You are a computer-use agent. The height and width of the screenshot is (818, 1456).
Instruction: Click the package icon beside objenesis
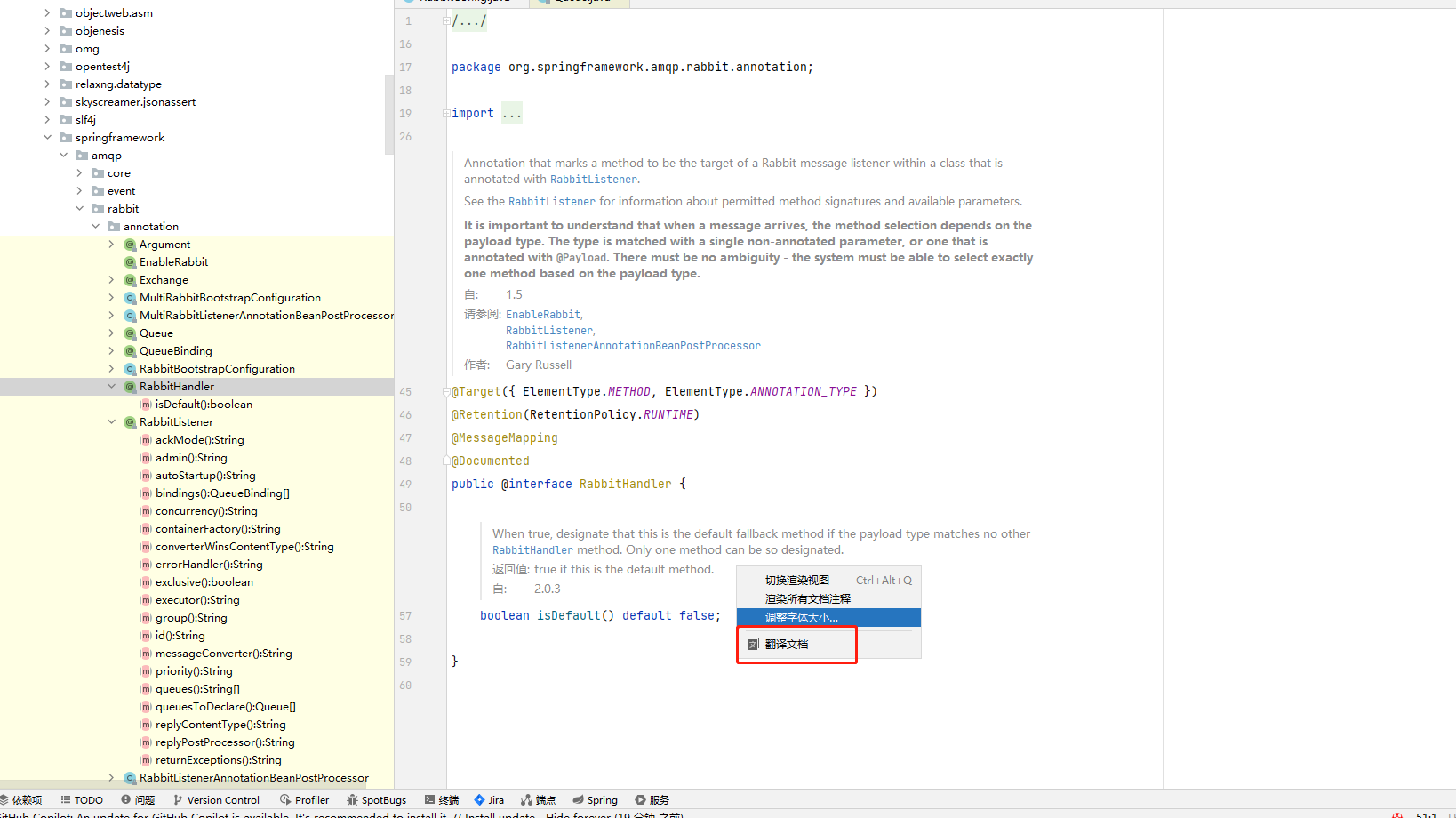pos(66,31)
